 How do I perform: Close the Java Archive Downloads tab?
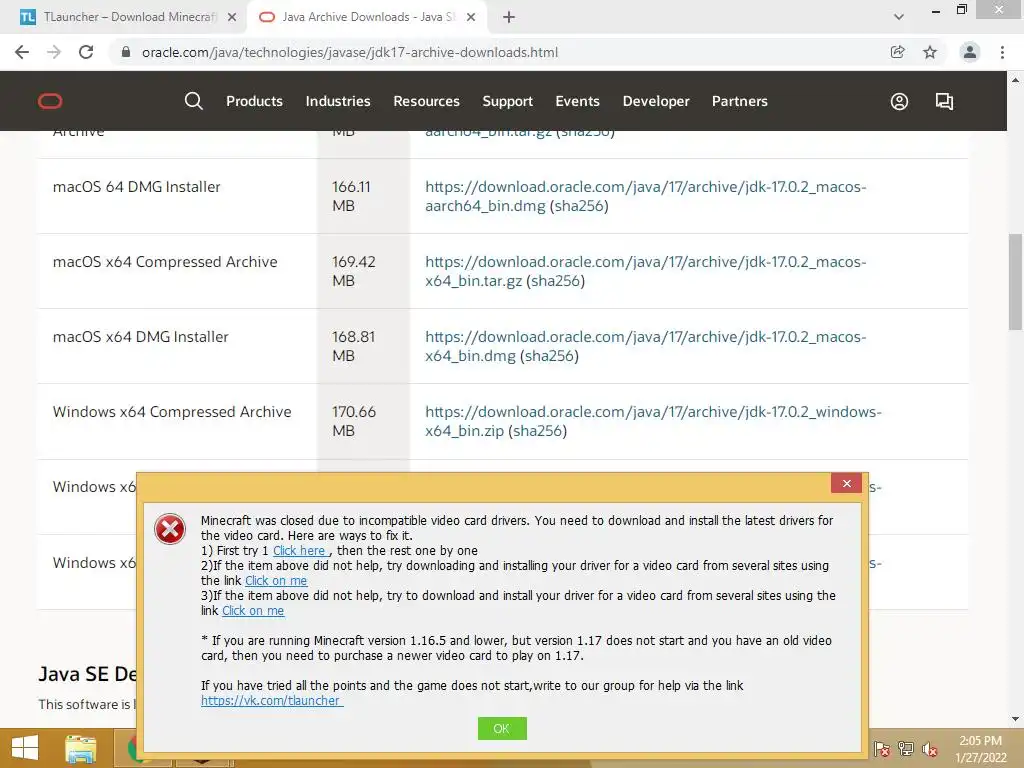point(471,17)
